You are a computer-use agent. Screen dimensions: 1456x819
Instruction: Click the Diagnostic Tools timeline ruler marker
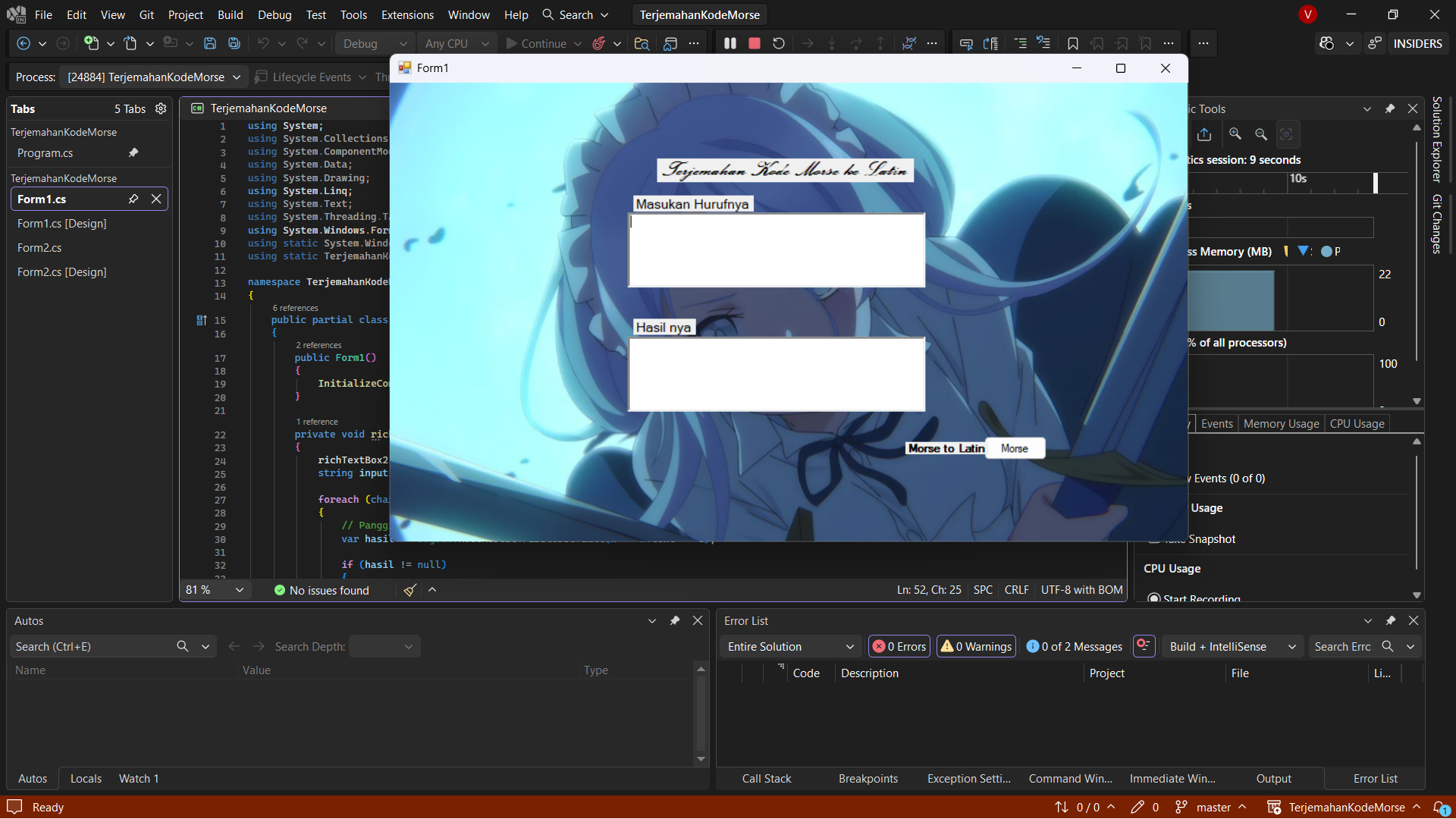tap(1376, 183)
